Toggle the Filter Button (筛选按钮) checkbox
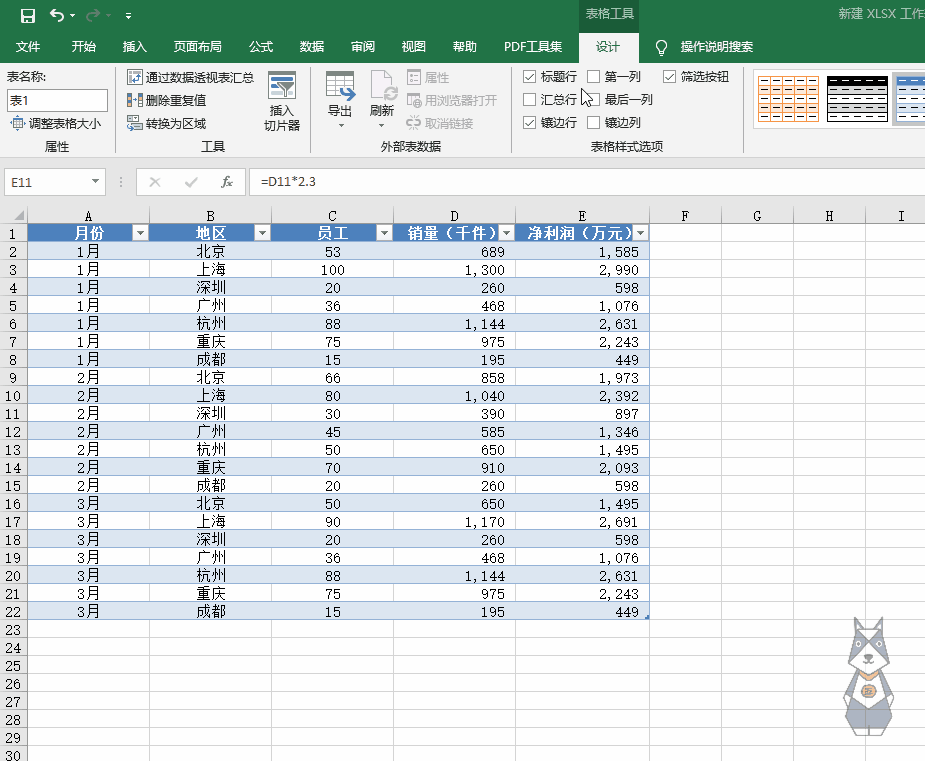The image size is (925, 761). [670, 77]
